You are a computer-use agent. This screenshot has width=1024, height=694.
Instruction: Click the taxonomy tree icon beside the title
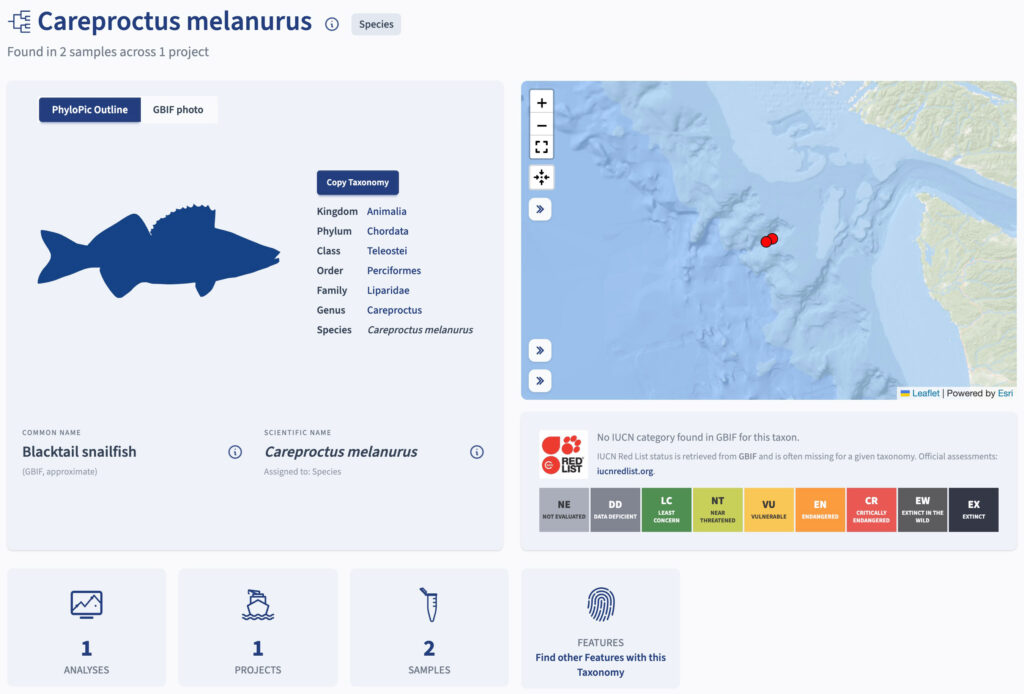20,22
